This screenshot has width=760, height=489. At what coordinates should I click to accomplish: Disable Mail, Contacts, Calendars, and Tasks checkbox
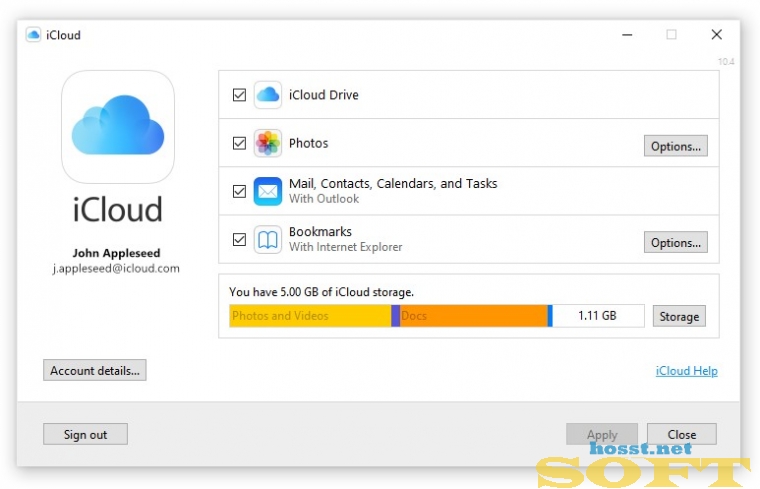point(239,191)
